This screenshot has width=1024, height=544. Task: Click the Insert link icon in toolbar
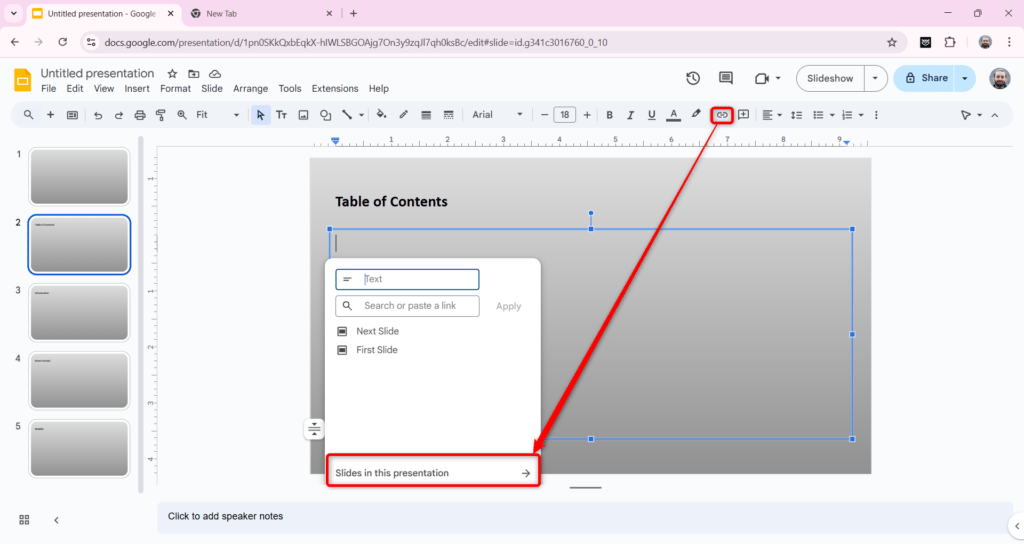click(722, 115)
